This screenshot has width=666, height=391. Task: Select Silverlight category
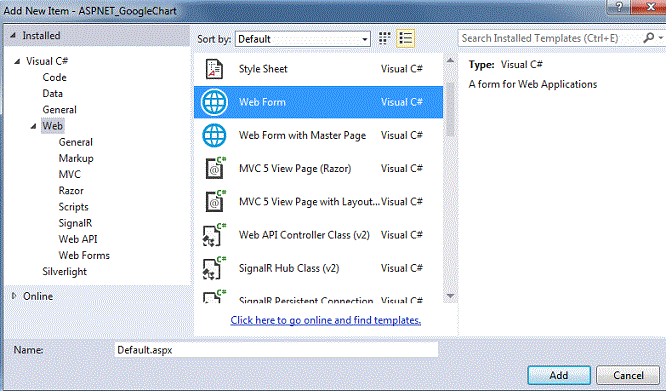(65, 271)
